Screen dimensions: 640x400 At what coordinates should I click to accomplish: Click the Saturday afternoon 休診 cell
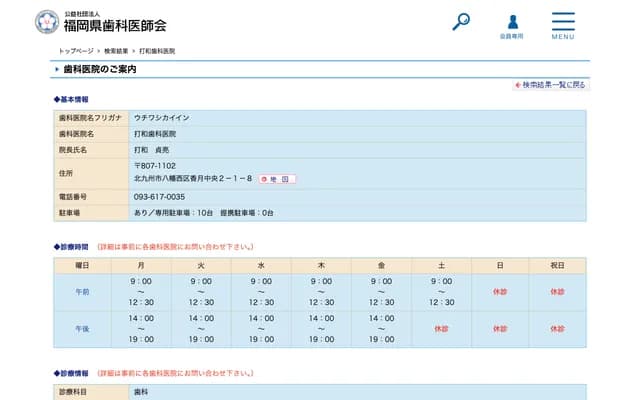[x=442, y=328]
